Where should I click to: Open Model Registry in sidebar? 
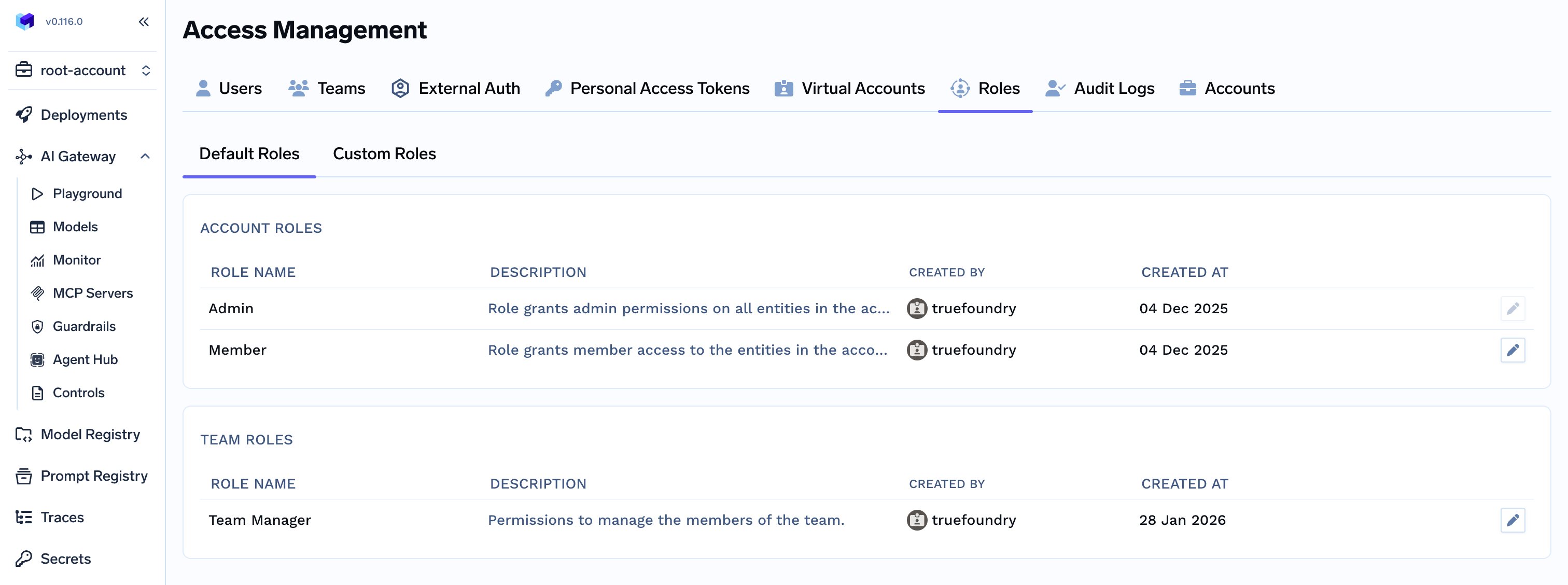click(90, 434)
